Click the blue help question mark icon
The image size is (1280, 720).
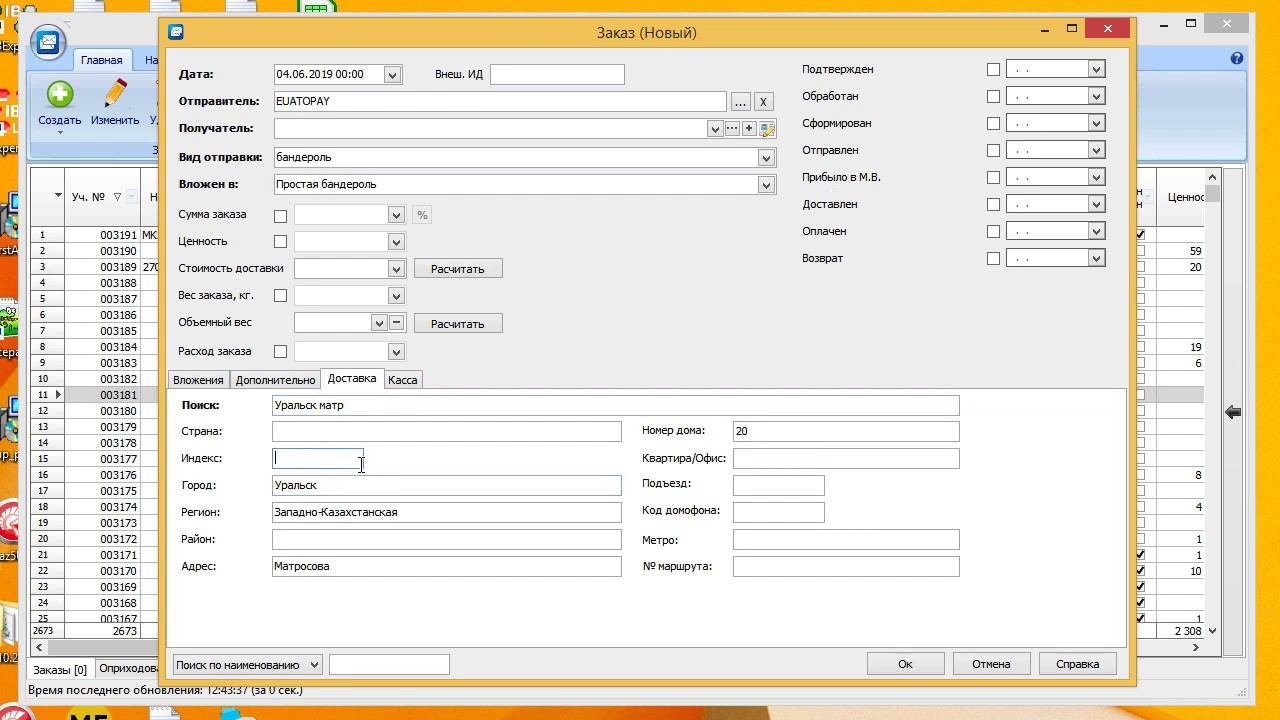click(x=1237, y=59)
